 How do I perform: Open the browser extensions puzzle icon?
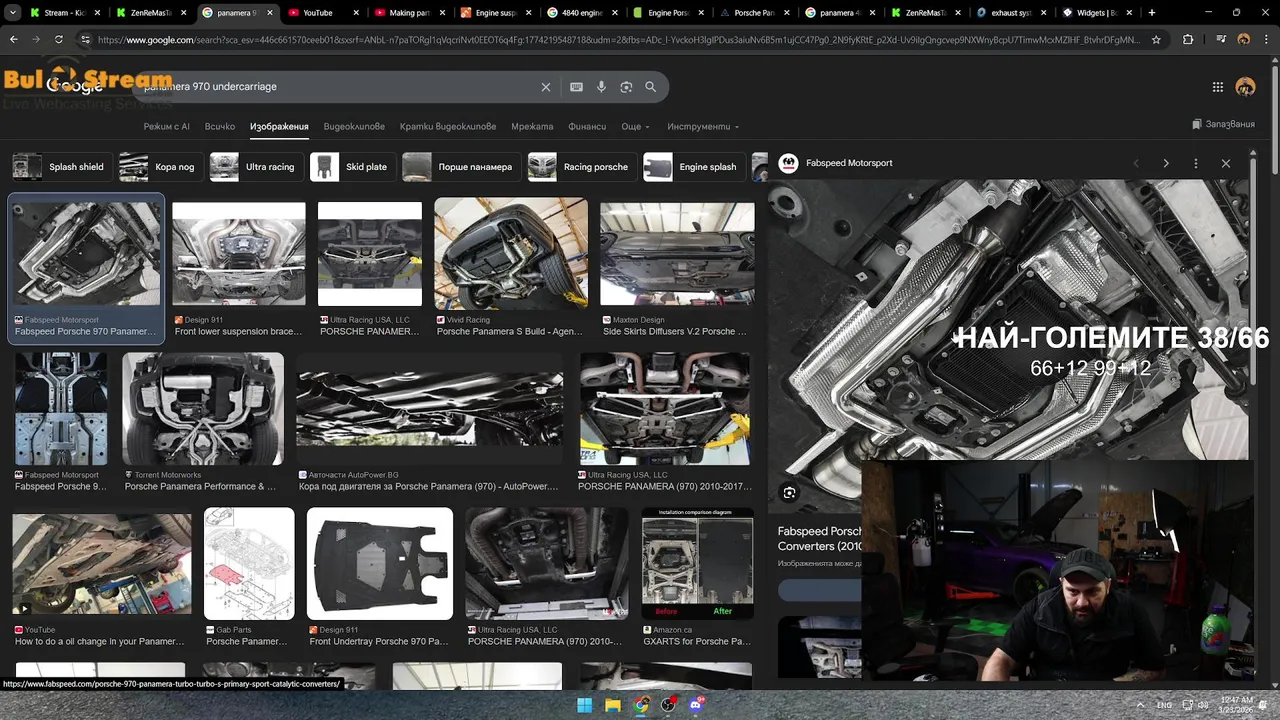(1188, 40)
